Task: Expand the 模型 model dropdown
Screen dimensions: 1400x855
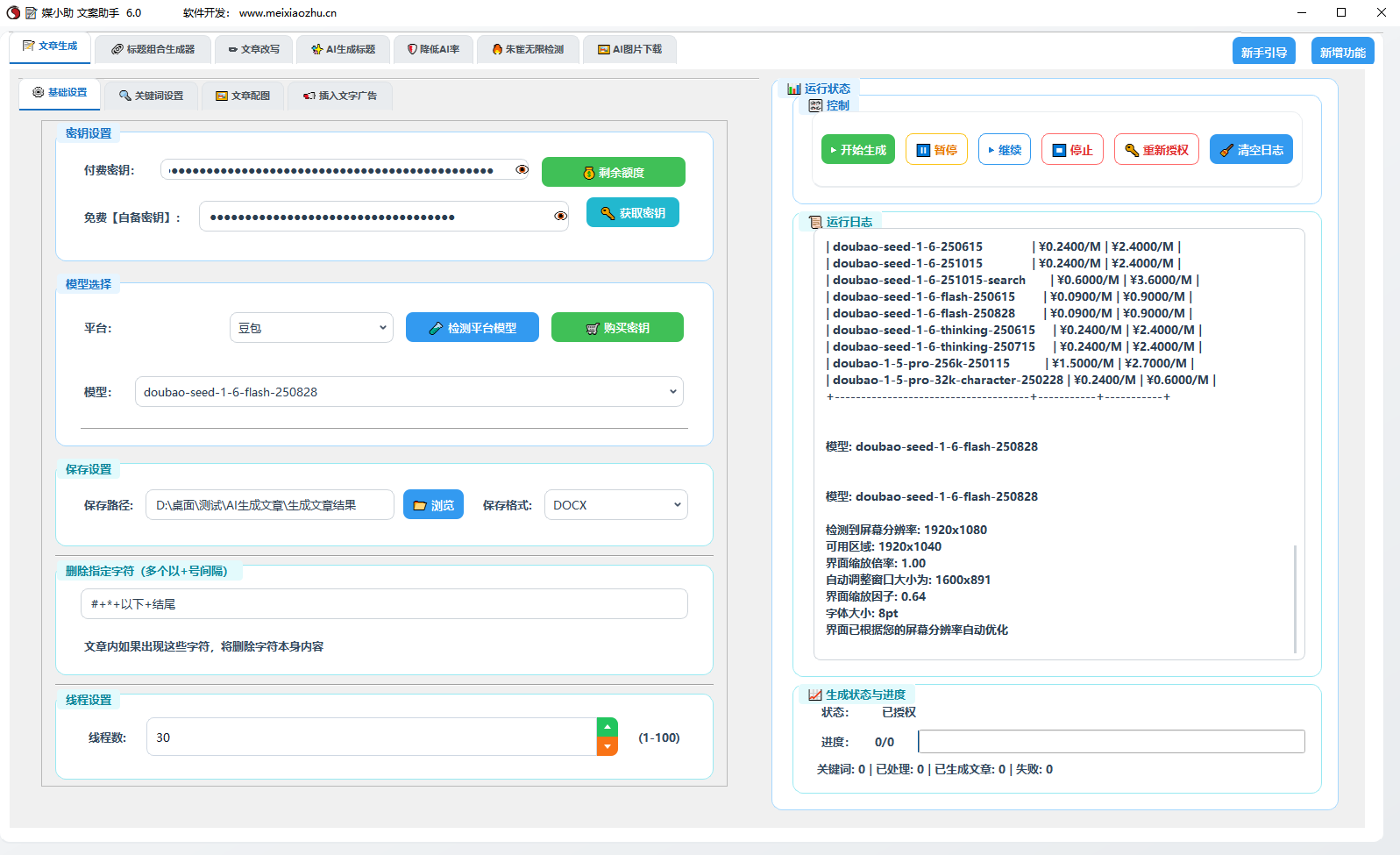Action: click(409, 392)
